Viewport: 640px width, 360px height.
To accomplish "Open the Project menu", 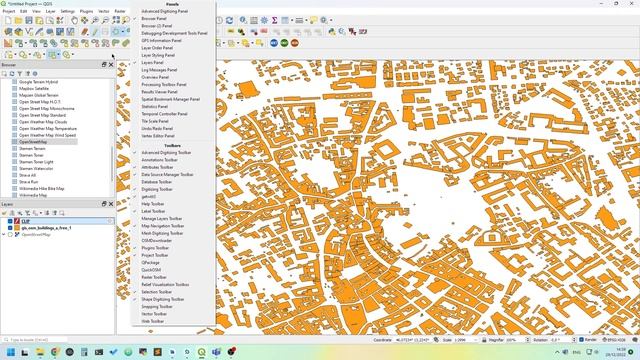I will [9, 11].
